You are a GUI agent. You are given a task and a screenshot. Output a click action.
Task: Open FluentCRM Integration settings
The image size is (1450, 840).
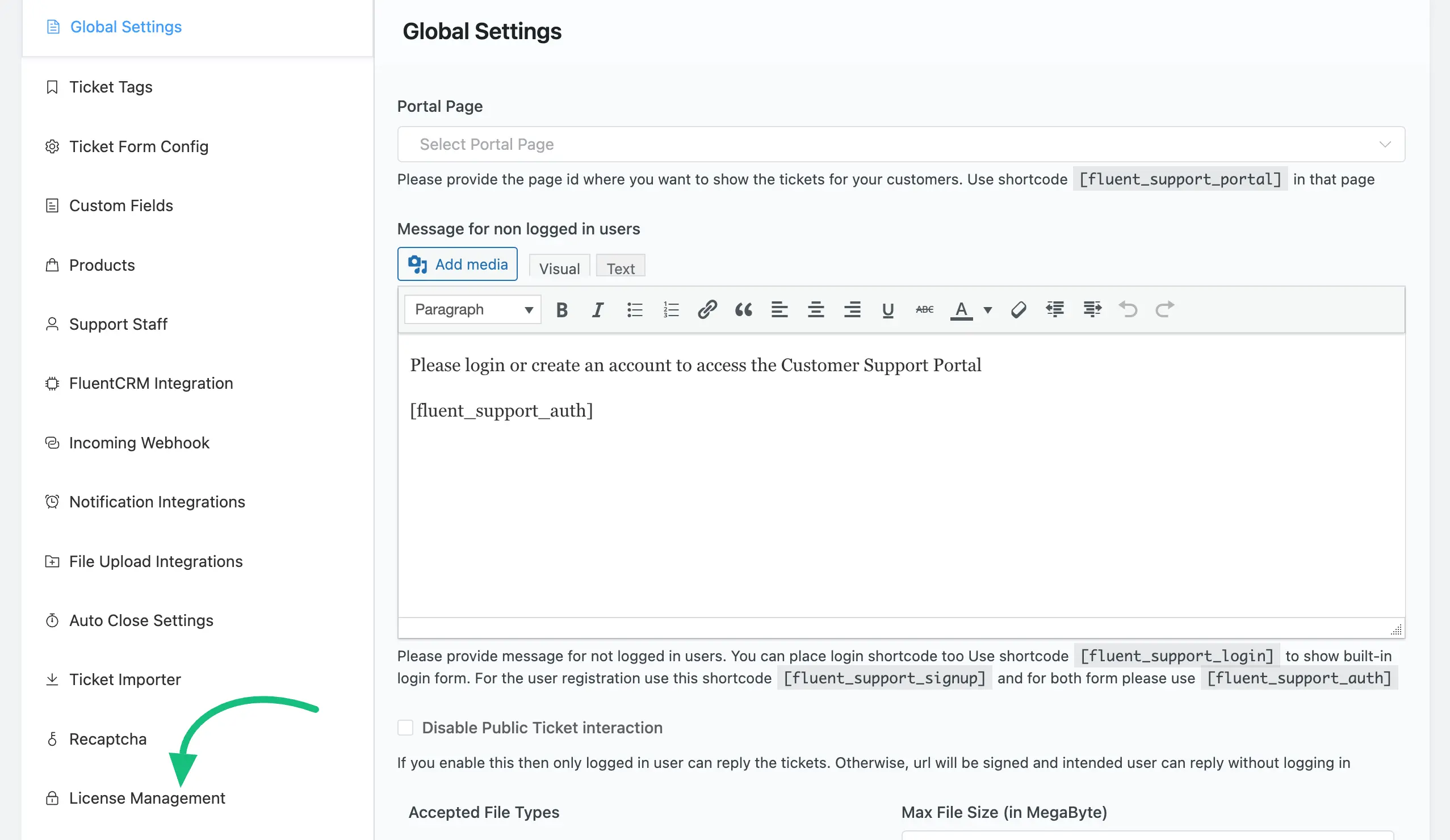pyautogui.click(x=151, y=382)
